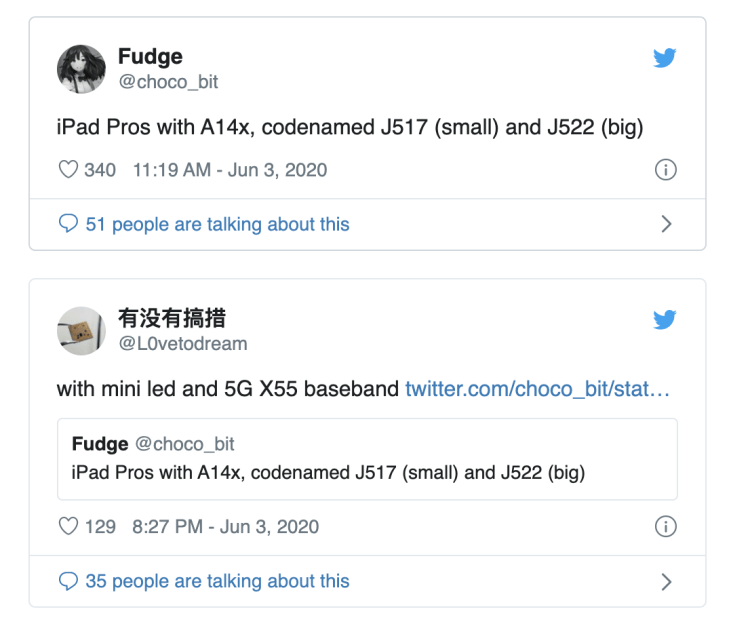
Task: Open timestamp 8:27 PM - Jun 3, 2020
Action: coord(225,526)
